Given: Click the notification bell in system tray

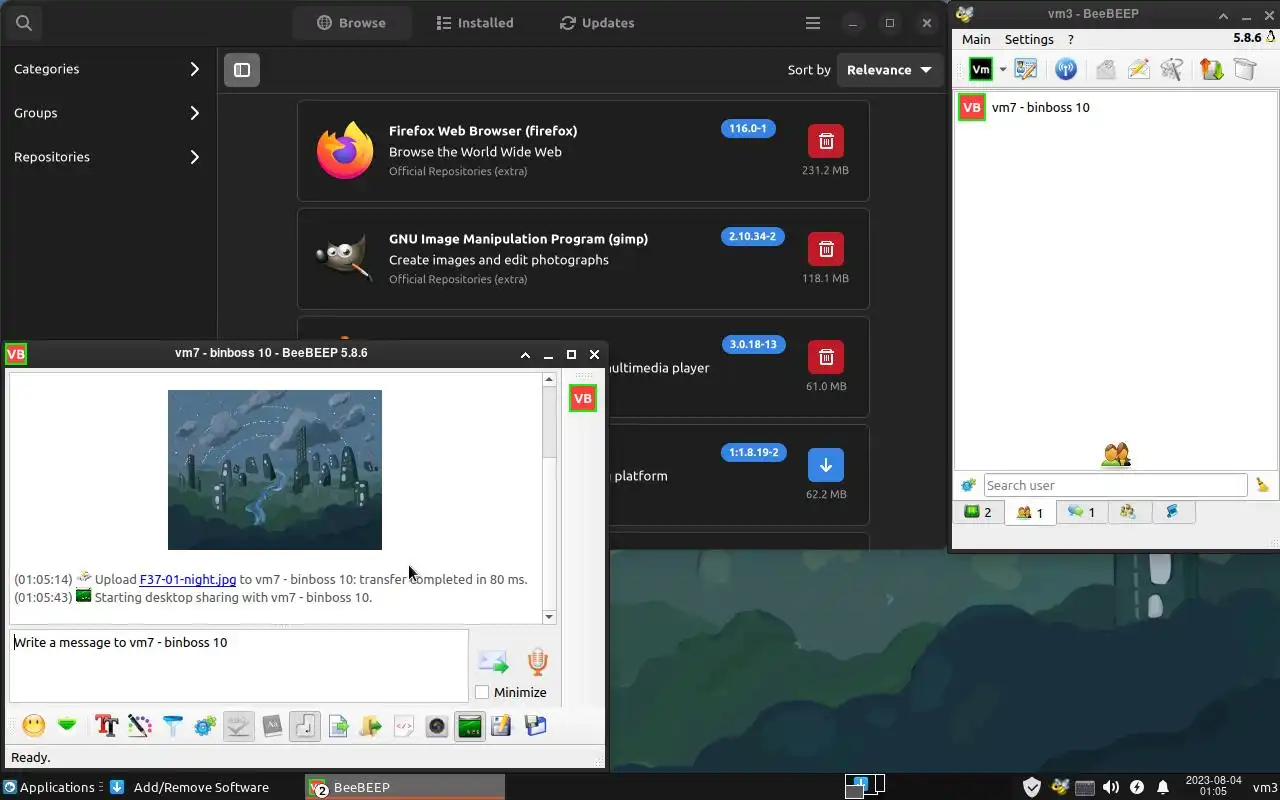Looking at the screenshot, I should click(x=1163, y=787).
